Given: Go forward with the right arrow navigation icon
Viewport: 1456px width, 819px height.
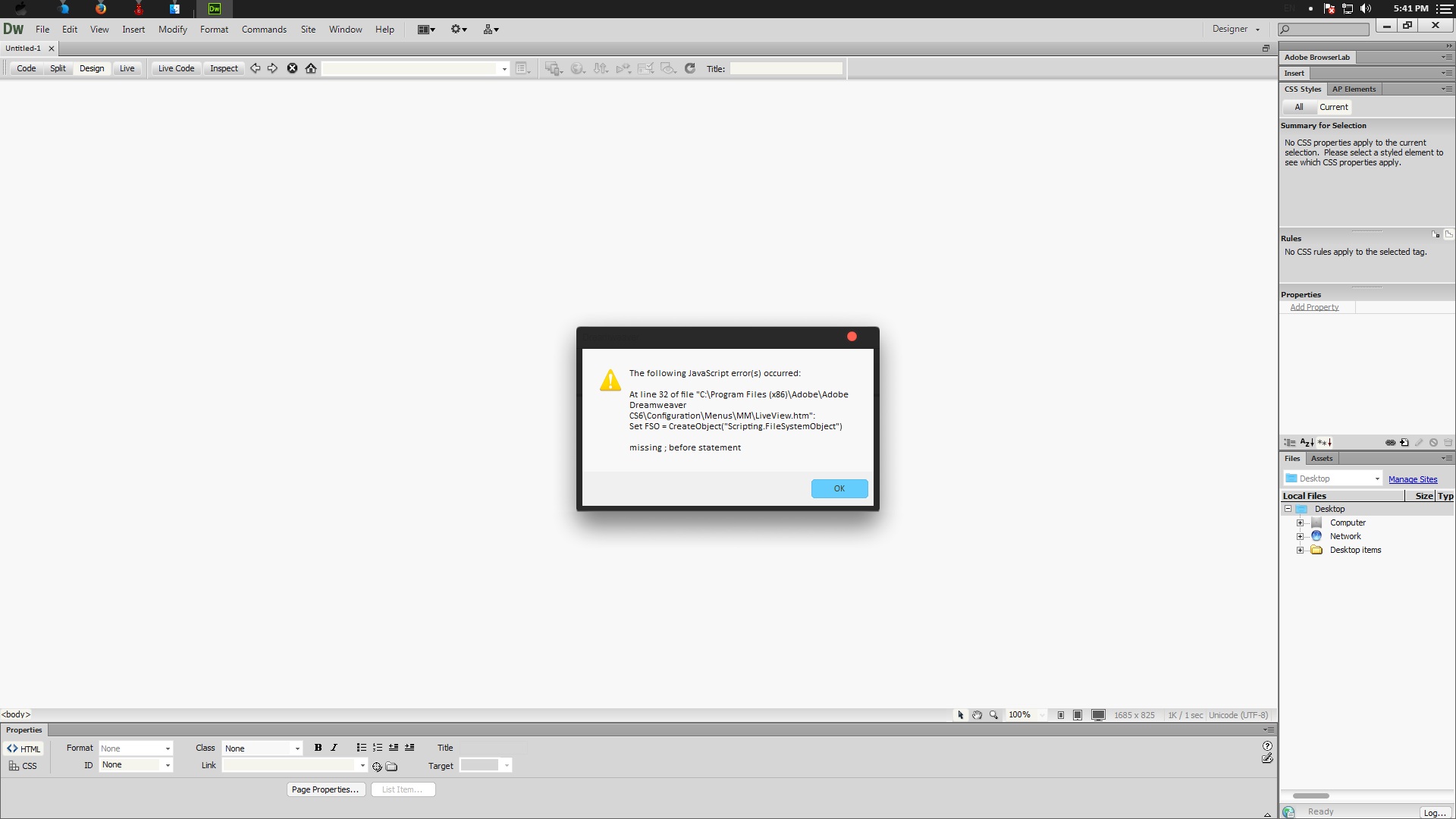Looking at the screenshot, I should [273, 68].
